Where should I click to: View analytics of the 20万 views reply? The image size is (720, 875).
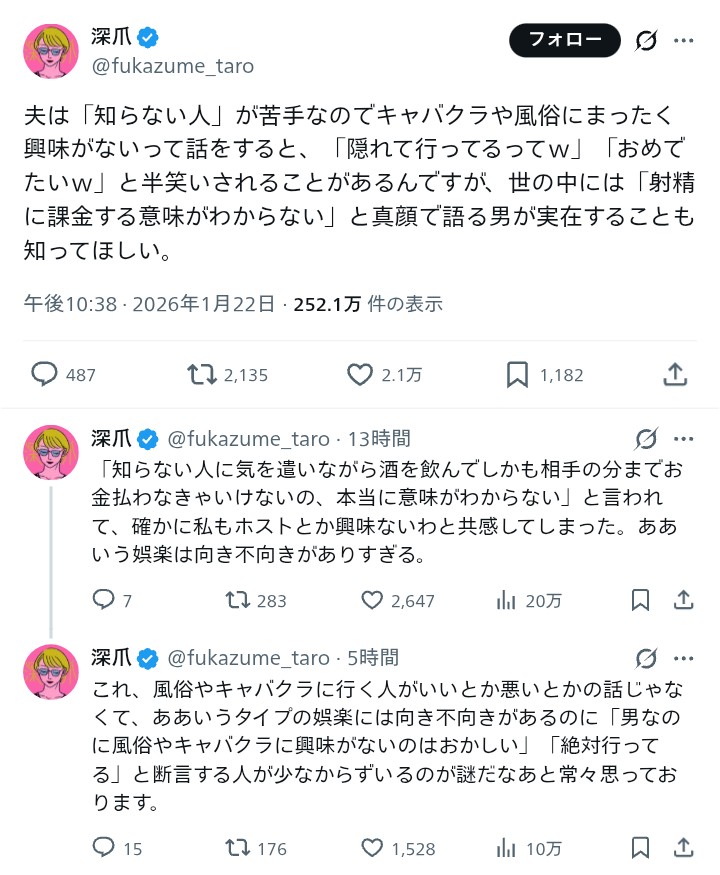(506, 600)
